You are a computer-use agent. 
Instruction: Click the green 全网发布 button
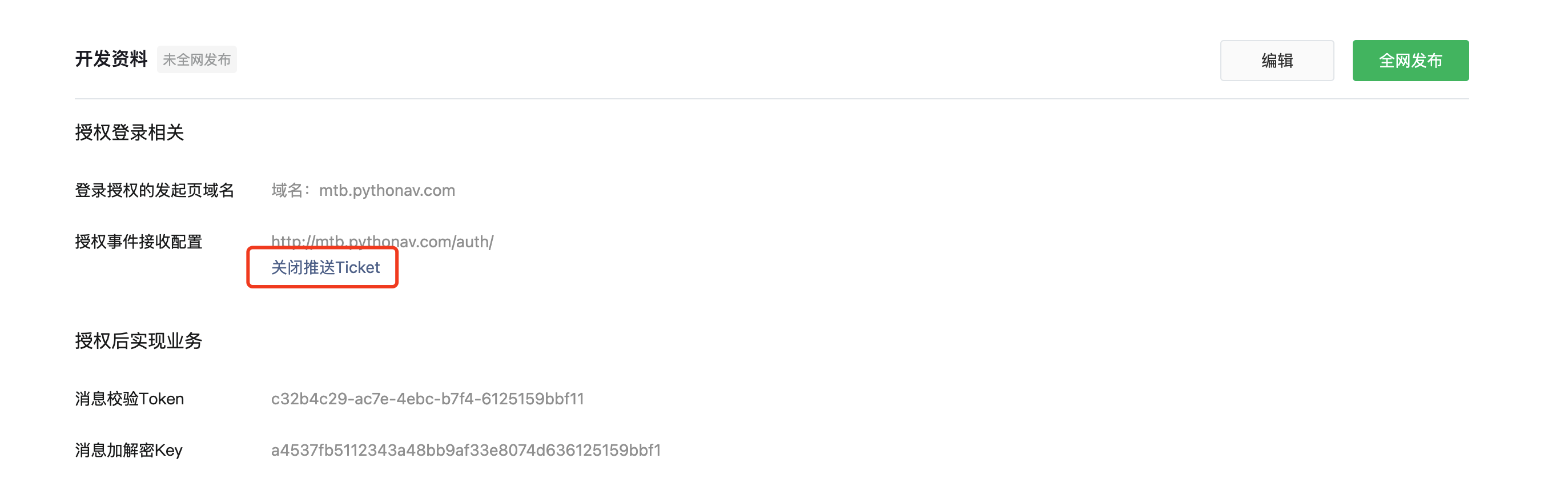[x=1410, y=61]
